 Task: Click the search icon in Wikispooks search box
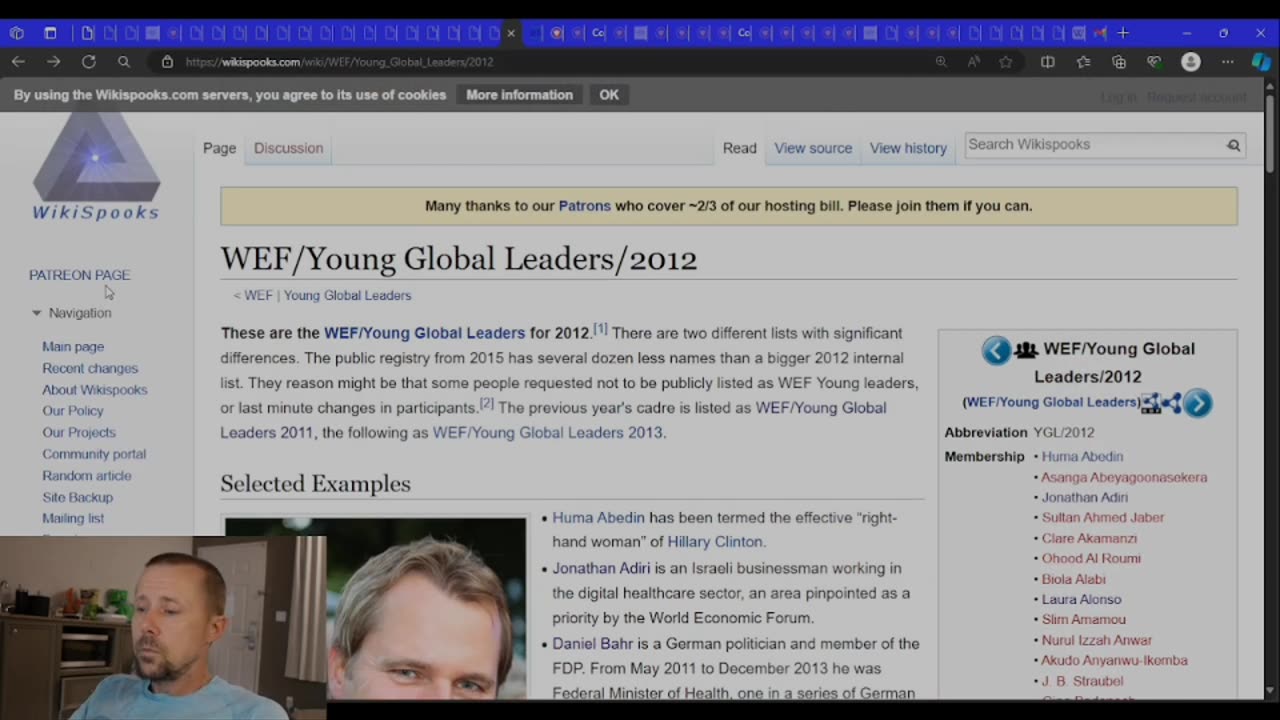[x=1234, y=145]
